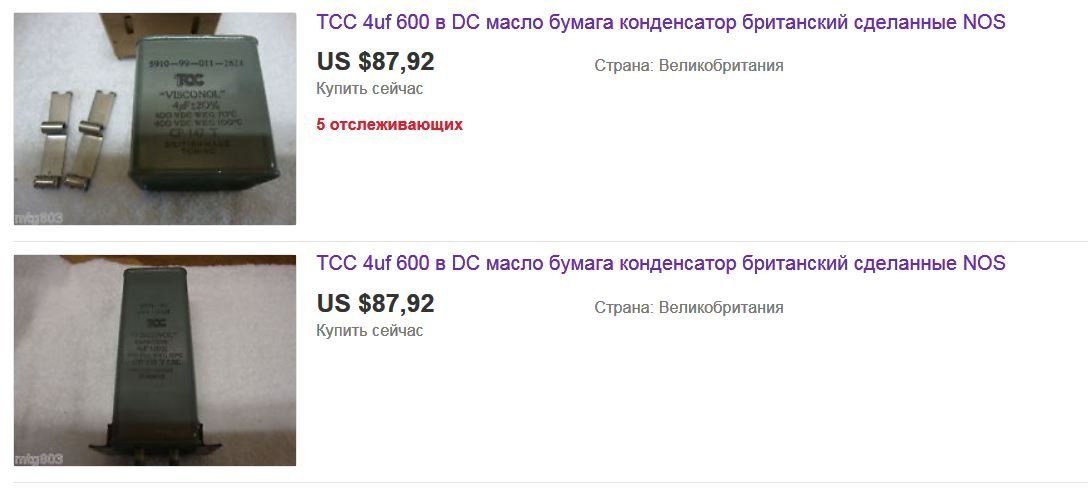The image size is (1088, 488).
Task: Click the red 5 отслеживающих text
Action: point(389,125)
